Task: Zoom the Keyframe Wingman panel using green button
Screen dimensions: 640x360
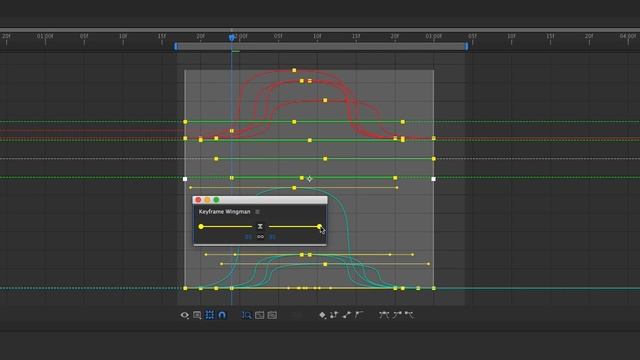Action: [x=216, y=200]
